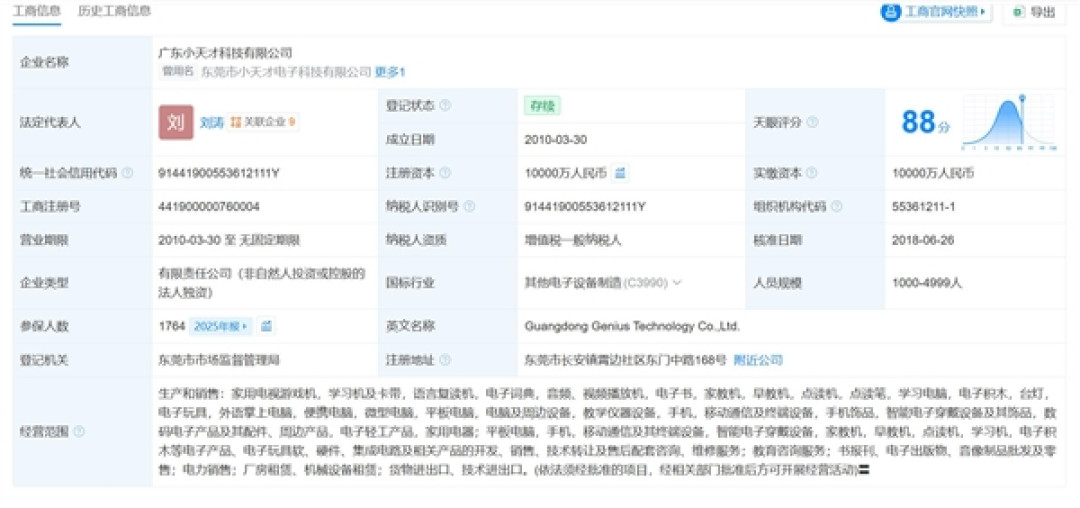Click the 人员规模 field label
This screenshot has height=508, width=1080.
pyautogui.click(x=776, y=282)
